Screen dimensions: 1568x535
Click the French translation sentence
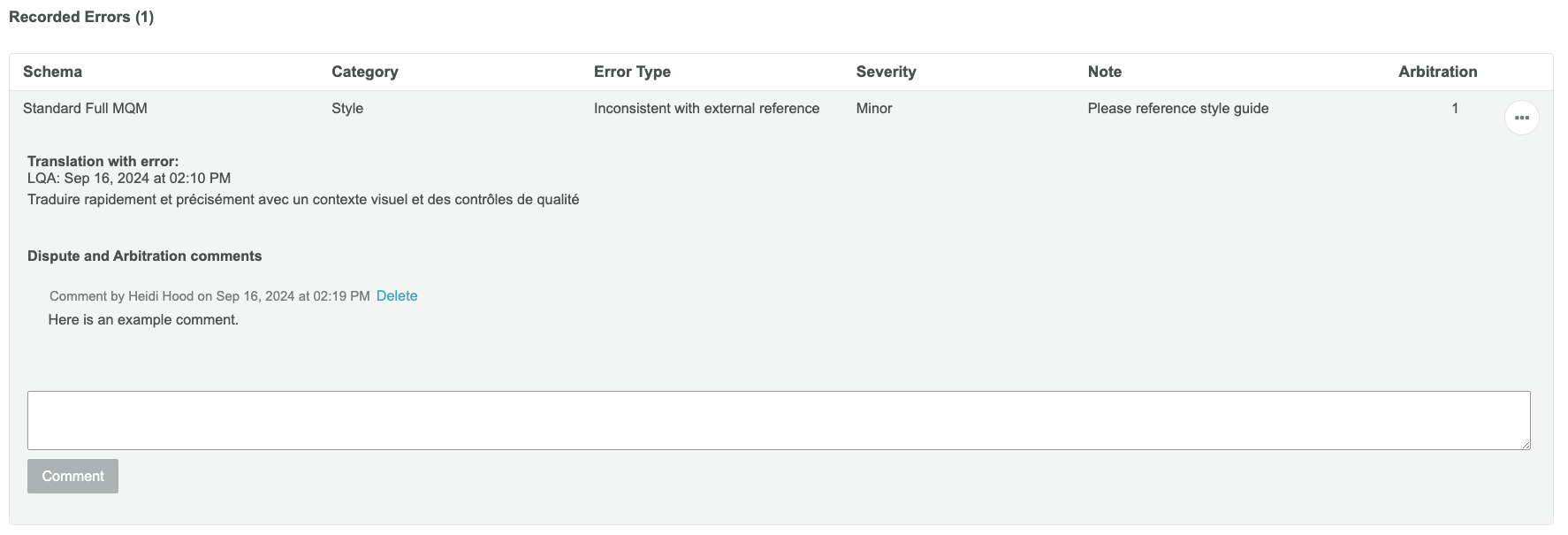coord(303,200)
